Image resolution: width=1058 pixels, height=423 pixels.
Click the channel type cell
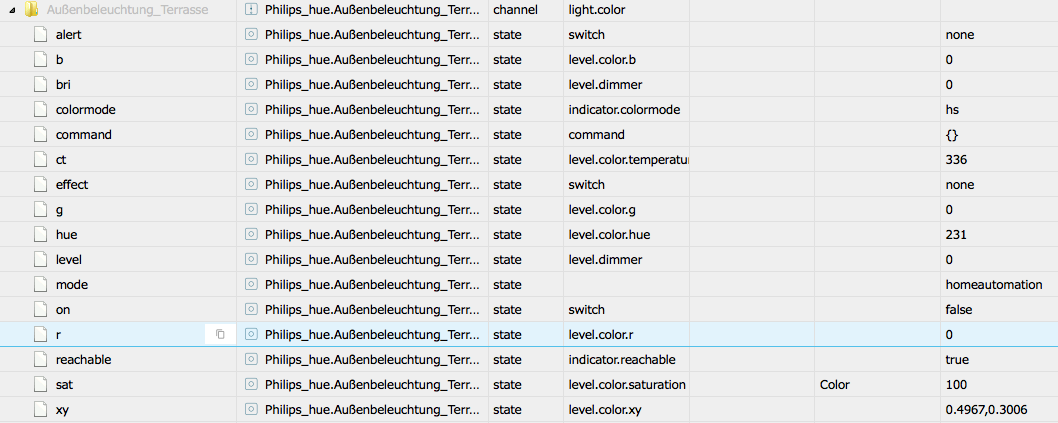pyautogui.click(x=516, y=9)
